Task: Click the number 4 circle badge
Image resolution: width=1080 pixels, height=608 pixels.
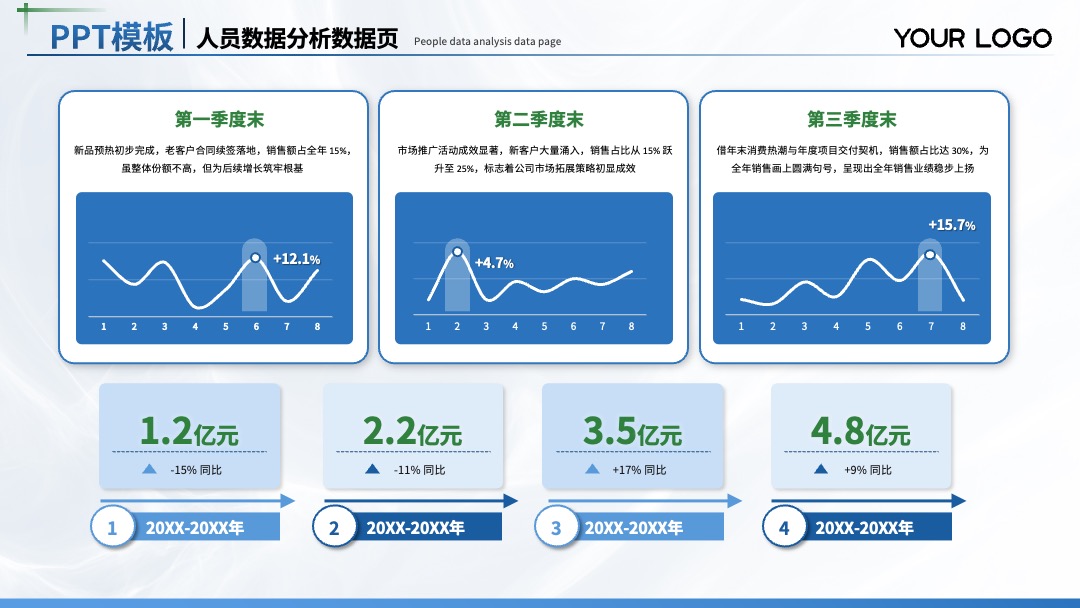Action: [x=784, y=527]
